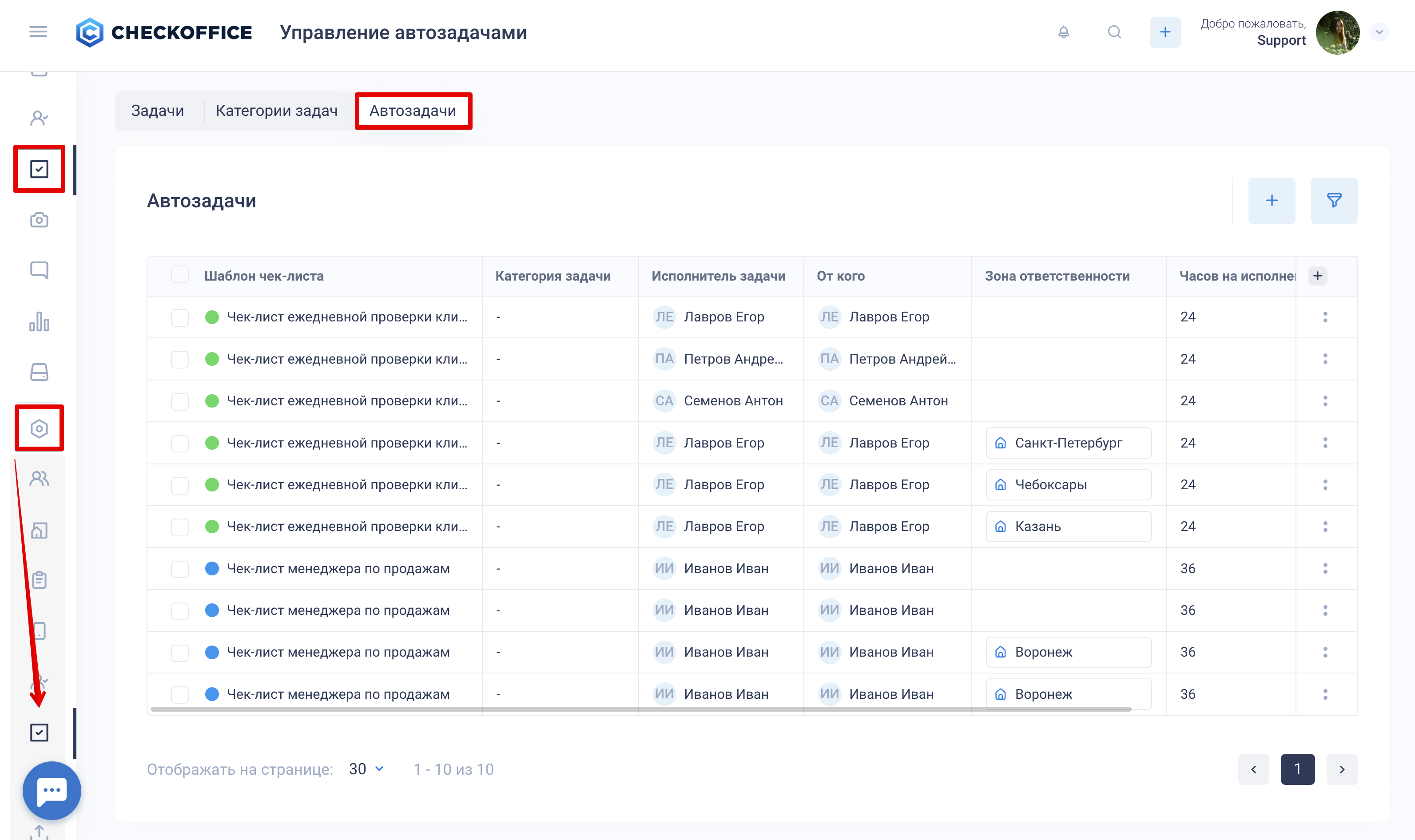This screenshot has width=1415, height=840.
Task: Open the rows-per-page 30 dropdown
Action: pos(366,769)
